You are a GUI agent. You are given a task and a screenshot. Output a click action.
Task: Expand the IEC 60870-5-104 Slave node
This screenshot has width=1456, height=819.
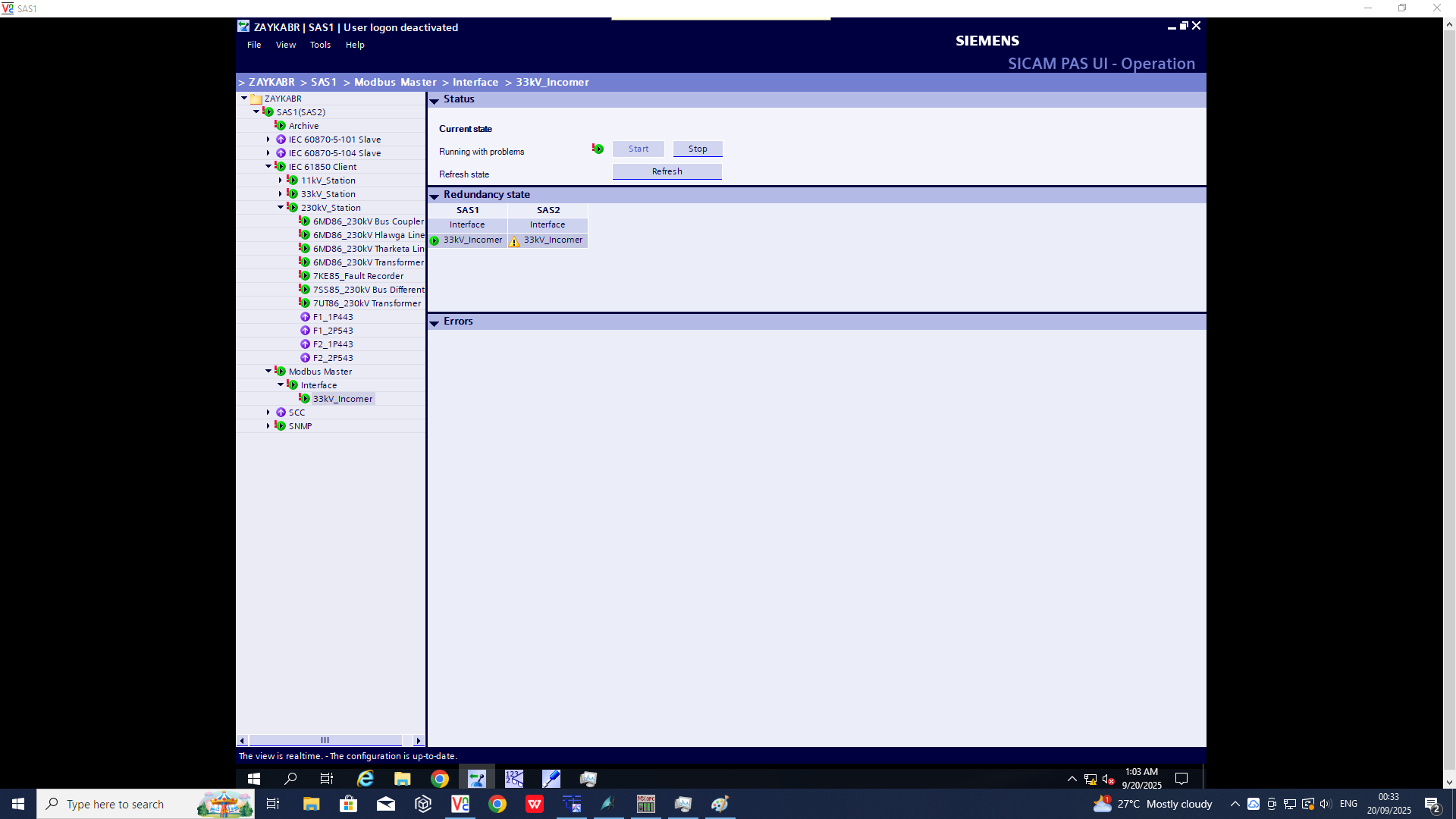[x=268, y=153]
